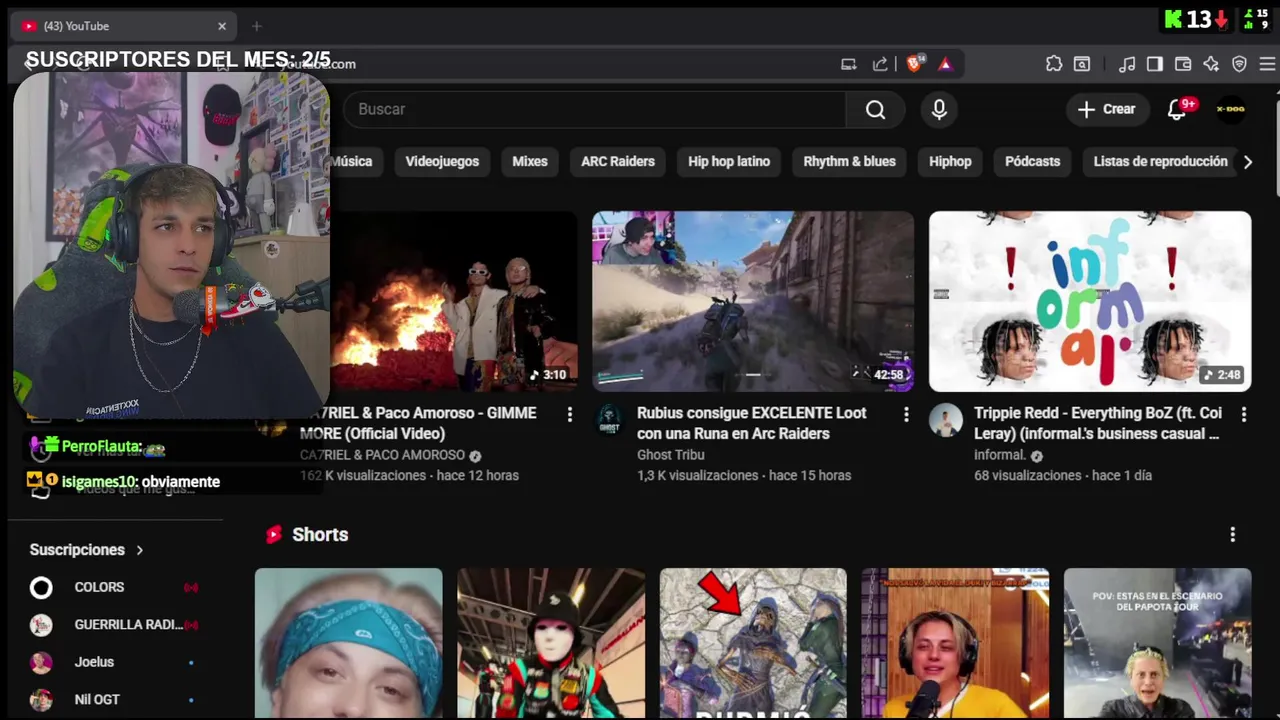Open the Short with red arrow hooded figures

[x=753, y=643]
